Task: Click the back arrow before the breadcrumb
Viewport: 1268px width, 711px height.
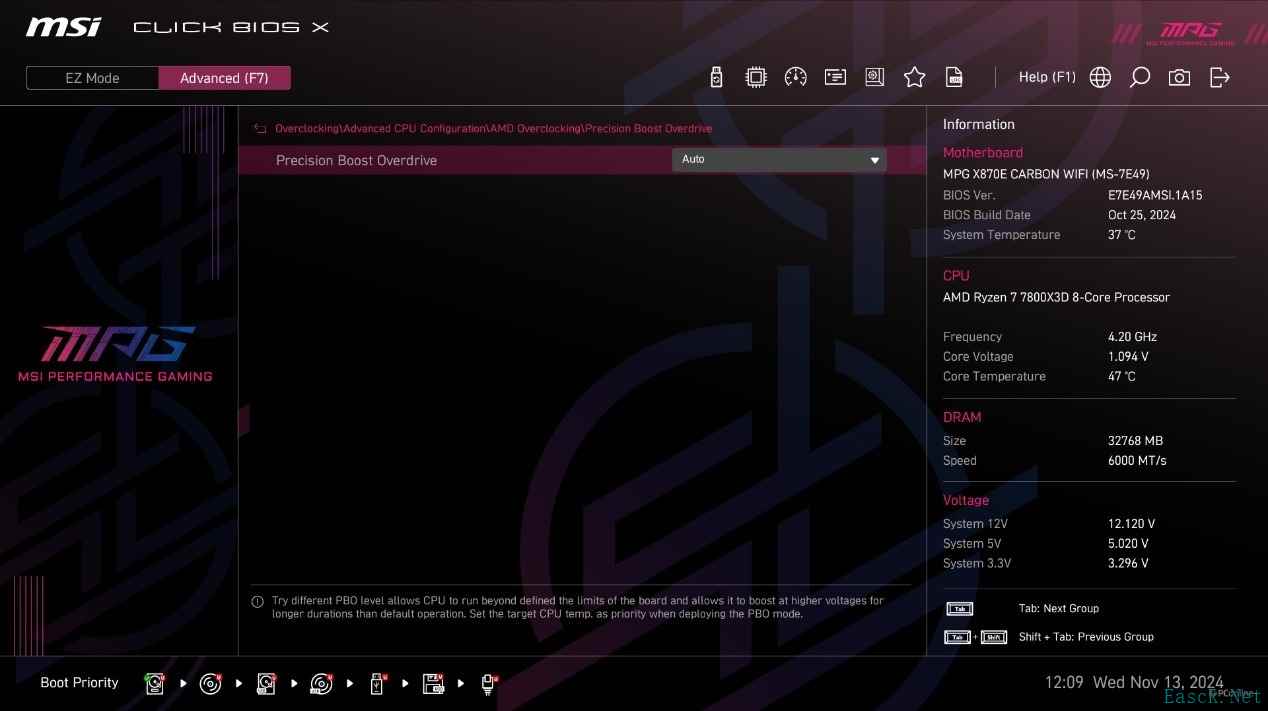Action: point(260,129)
